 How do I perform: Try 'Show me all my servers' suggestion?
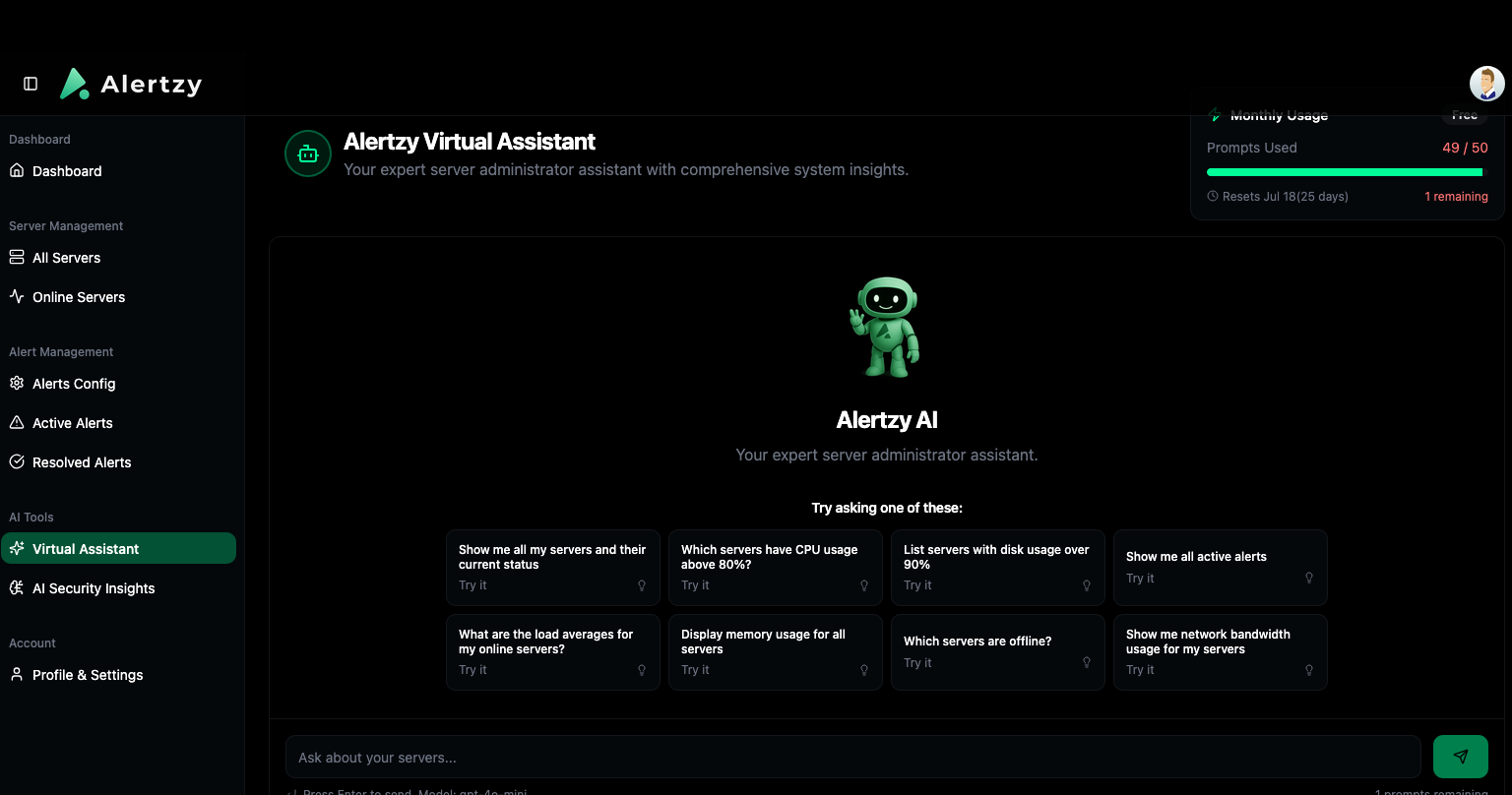pyautogui.click(x=553, y=568)
